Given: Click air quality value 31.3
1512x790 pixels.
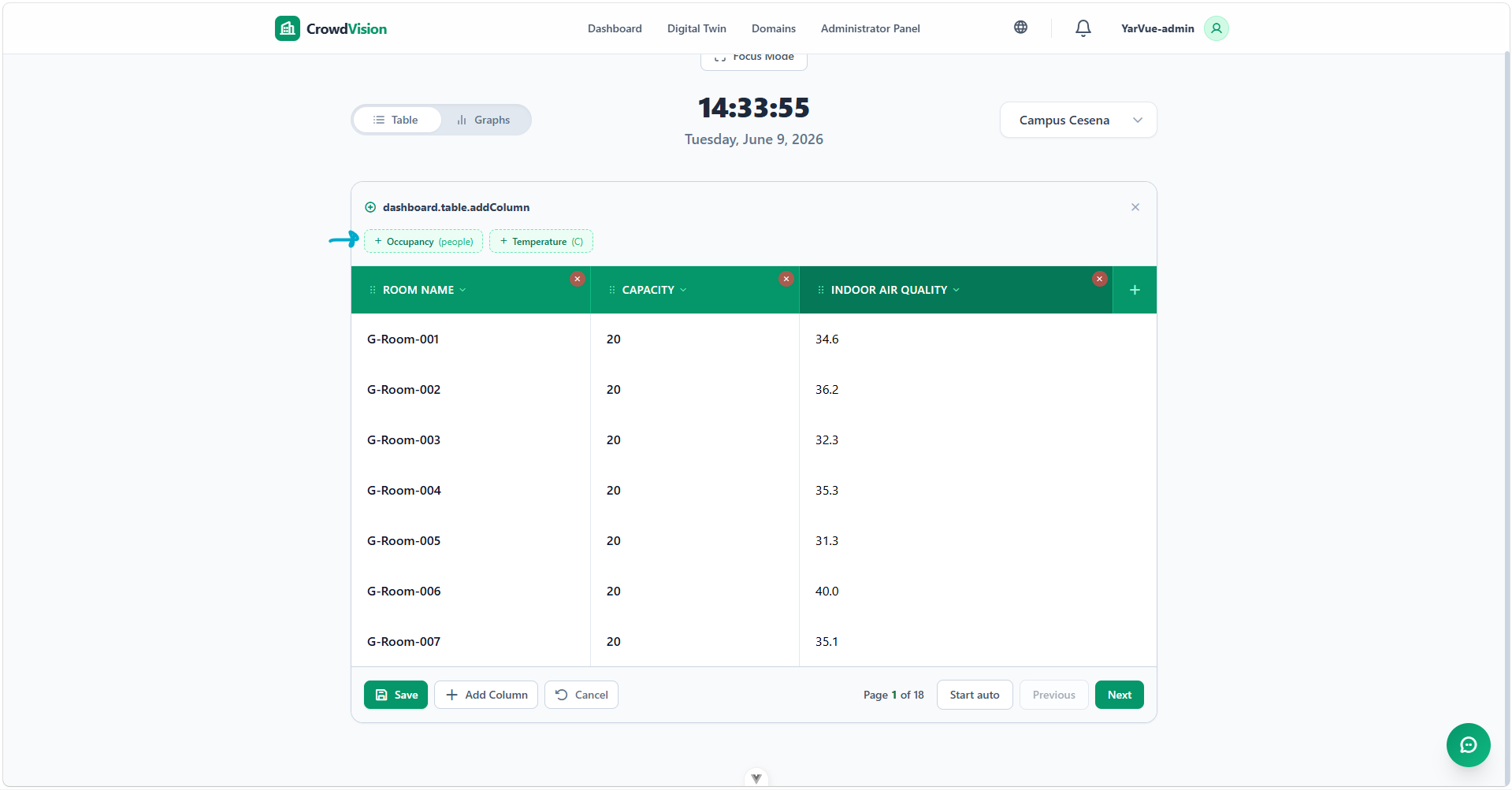Looking at the screenshot, I should coord(827,541).
